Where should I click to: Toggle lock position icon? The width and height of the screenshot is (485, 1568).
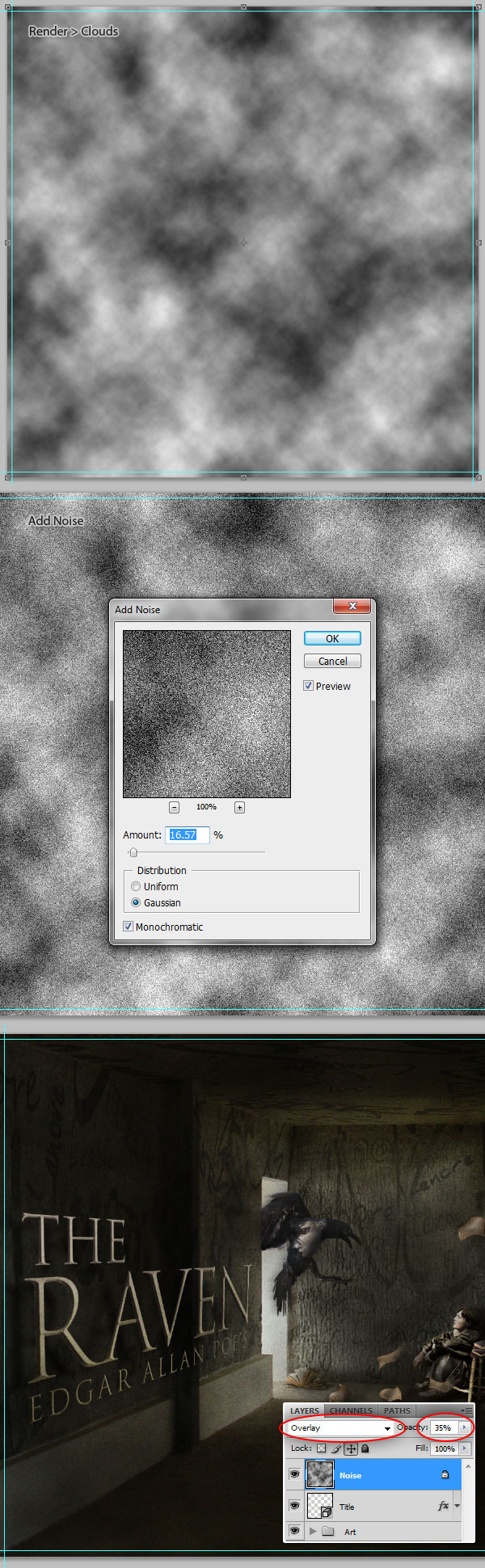[x=351, y=1449]
